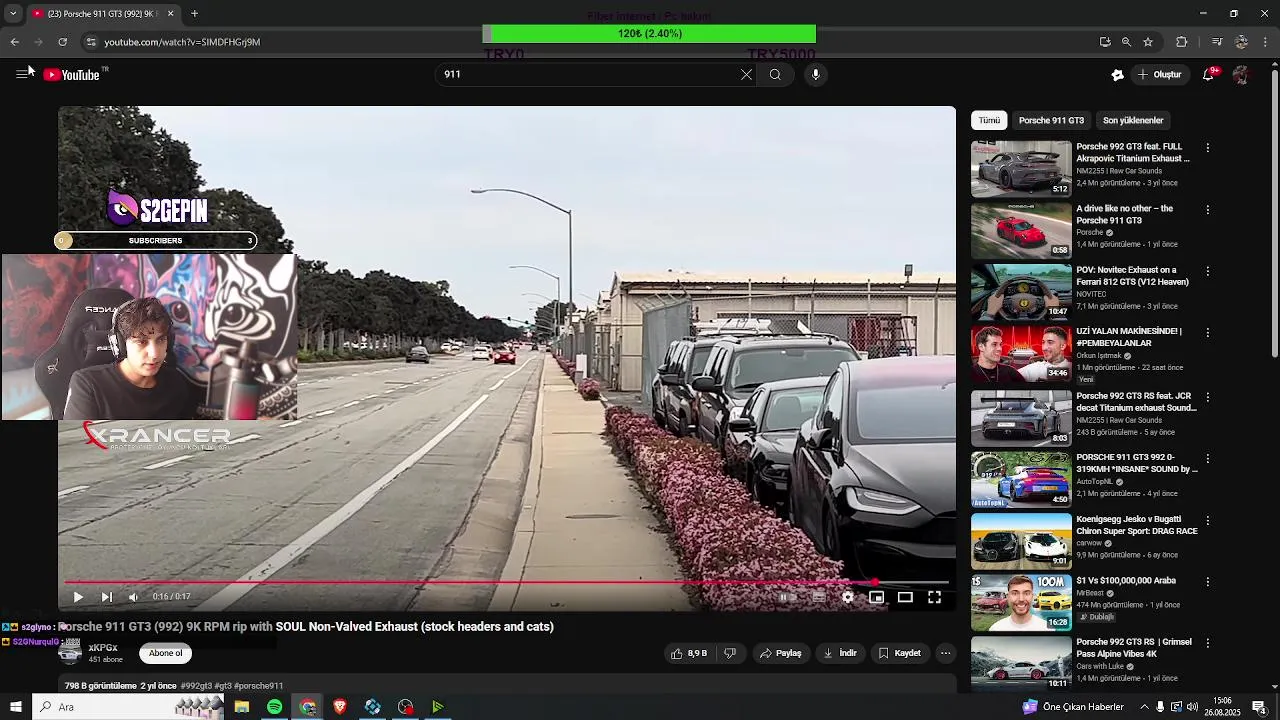Open xKPGx channel name link
Viewport: 1280px width, 720px height.
pos(103,648)
